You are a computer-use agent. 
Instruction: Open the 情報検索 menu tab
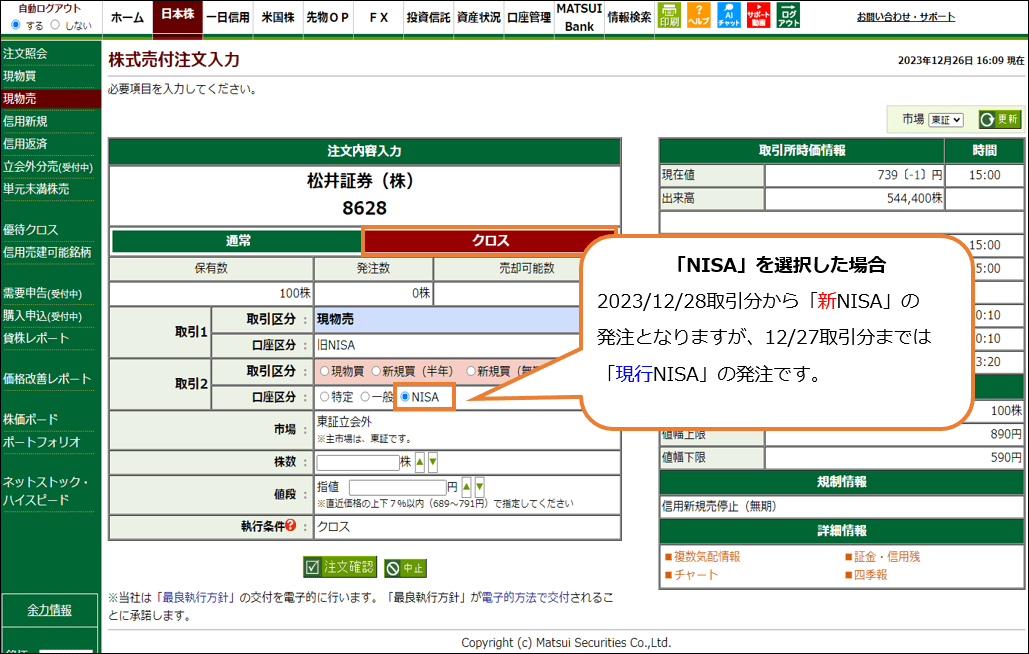(x=629, y=18)
